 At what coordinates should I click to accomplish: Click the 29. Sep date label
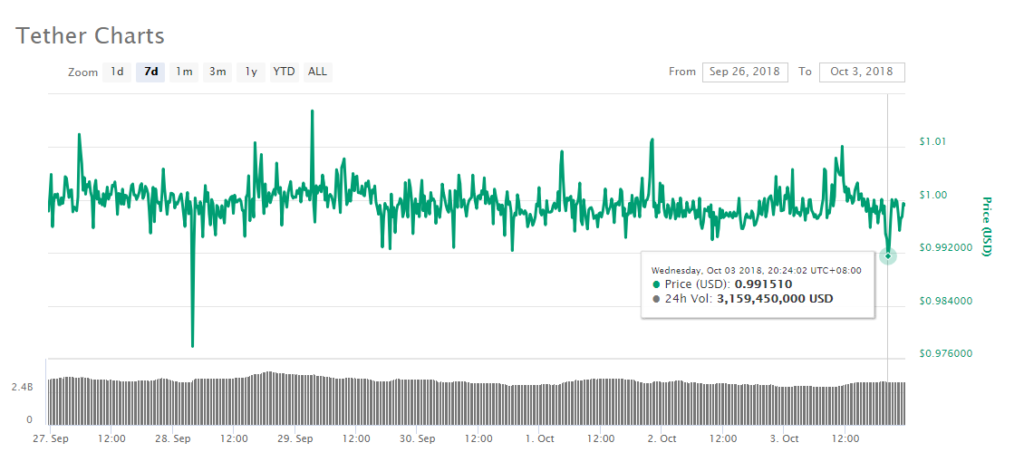[x=295, y=438]
